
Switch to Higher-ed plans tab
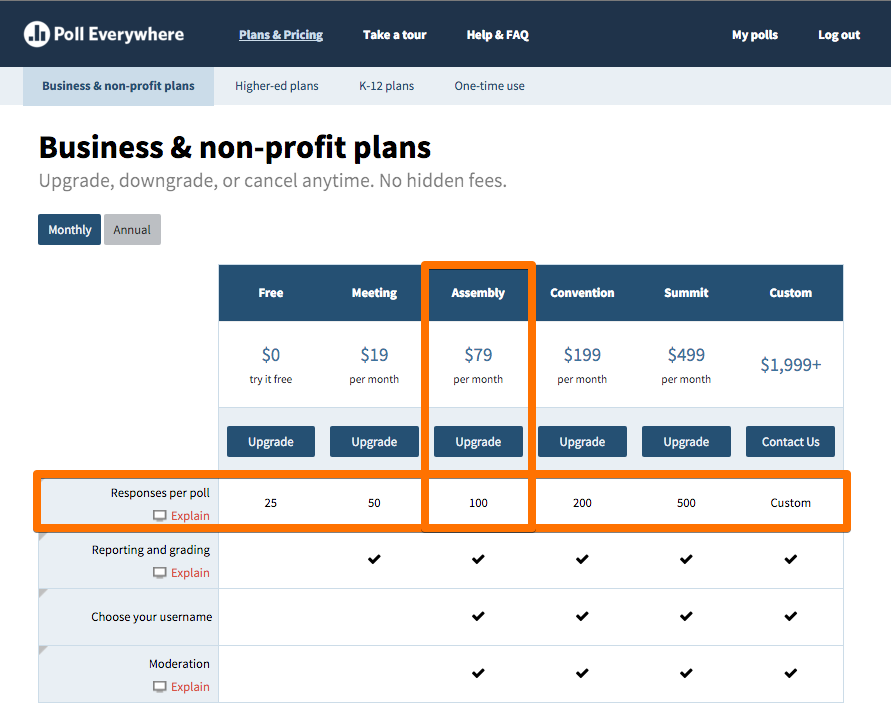[x=277, y=86]
